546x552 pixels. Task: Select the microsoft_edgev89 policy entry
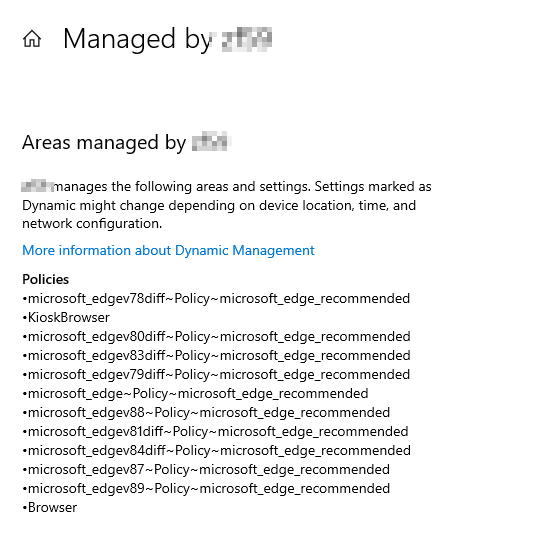pos(206,489)
